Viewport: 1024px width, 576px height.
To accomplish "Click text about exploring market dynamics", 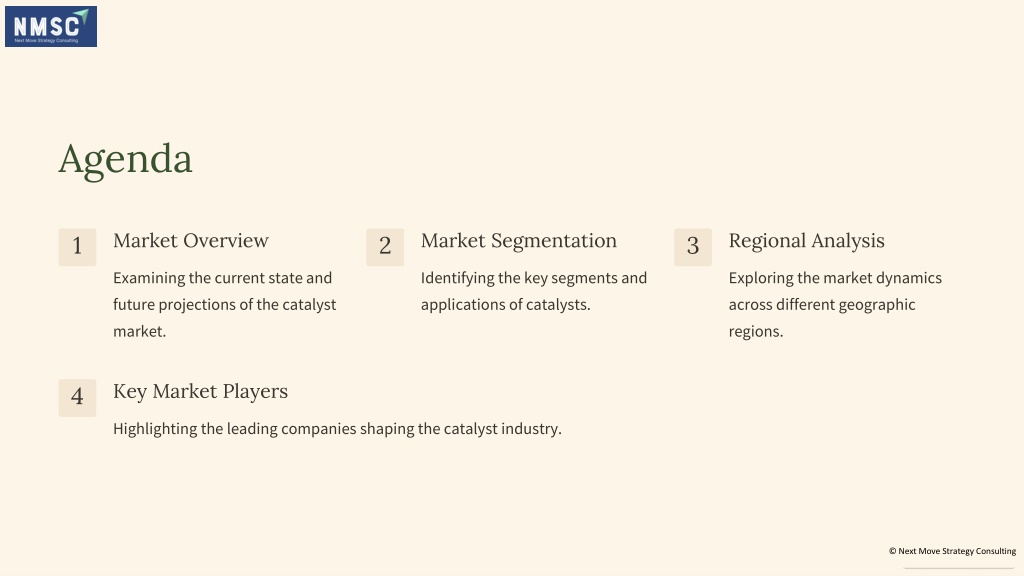I will click(835, 304).
